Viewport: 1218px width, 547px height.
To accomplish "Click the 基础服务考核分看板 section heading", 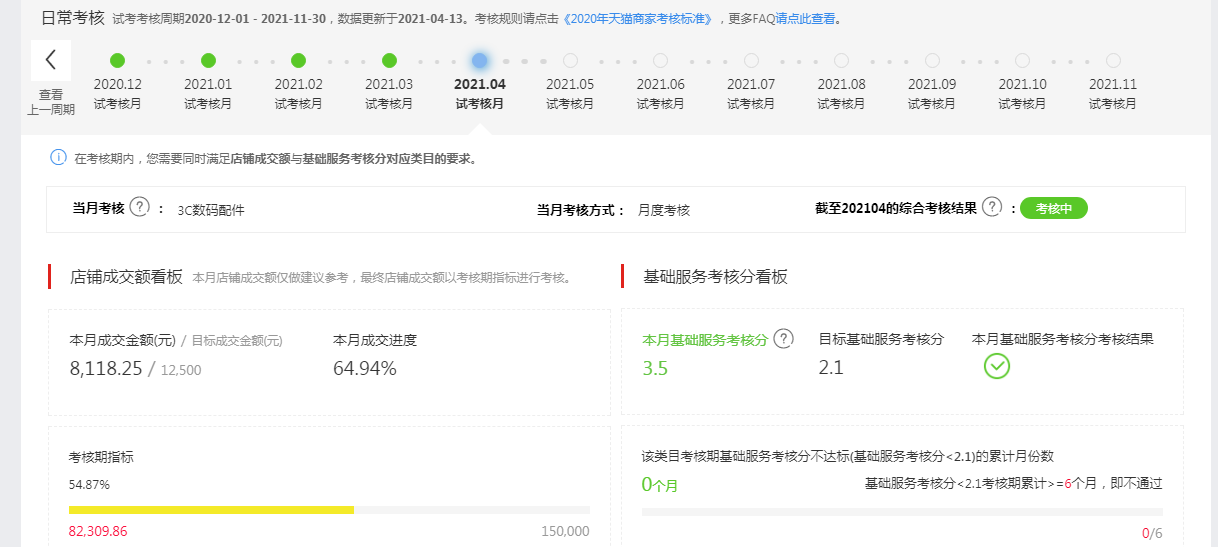I will click(716, 277).
